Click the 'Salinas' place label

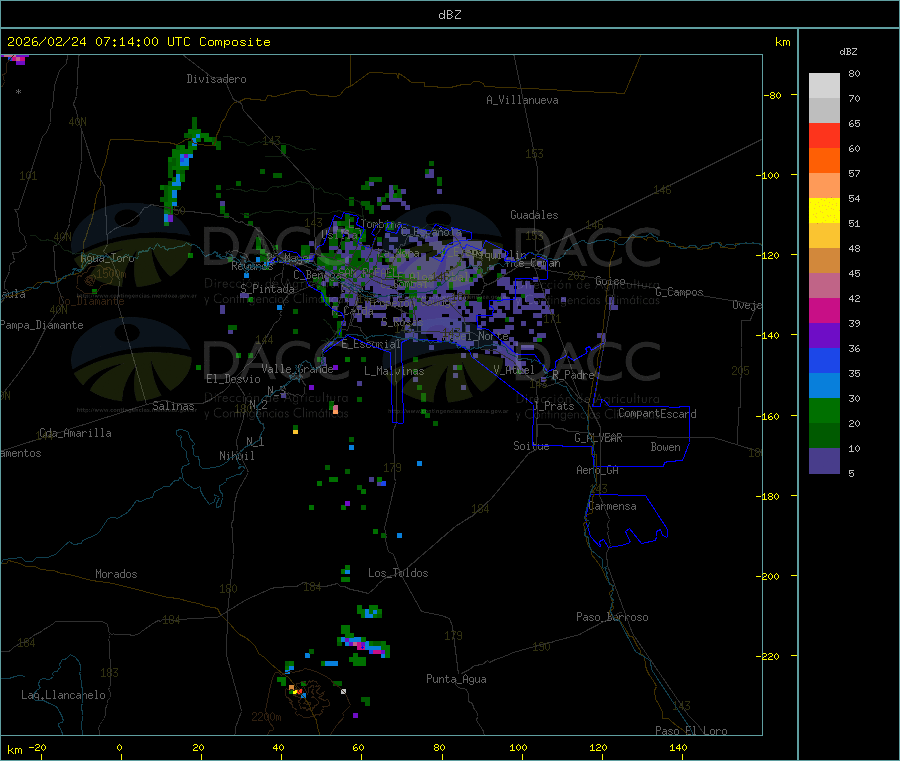[173, 406]
